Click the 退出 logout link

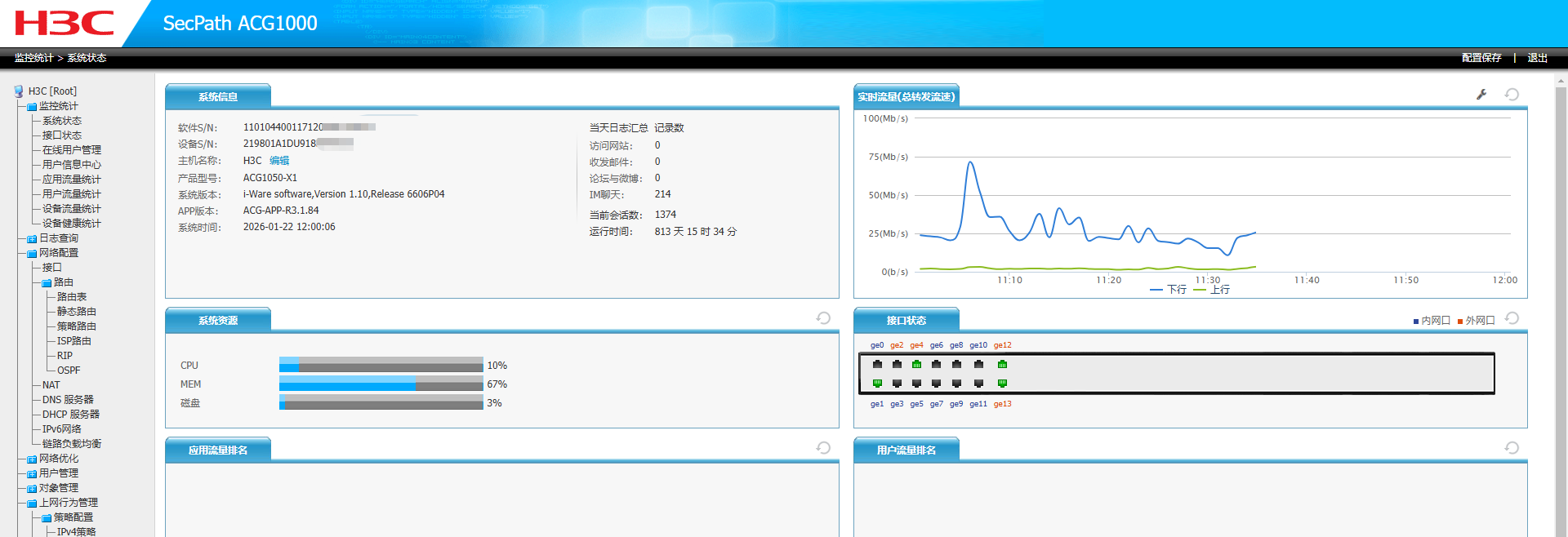tap(1537, 58)
